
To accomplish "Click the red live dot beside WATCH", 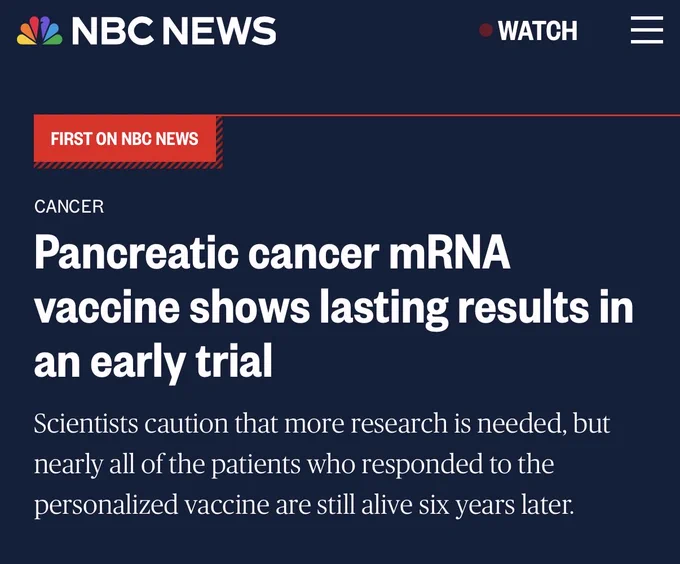I will (486, 30).
